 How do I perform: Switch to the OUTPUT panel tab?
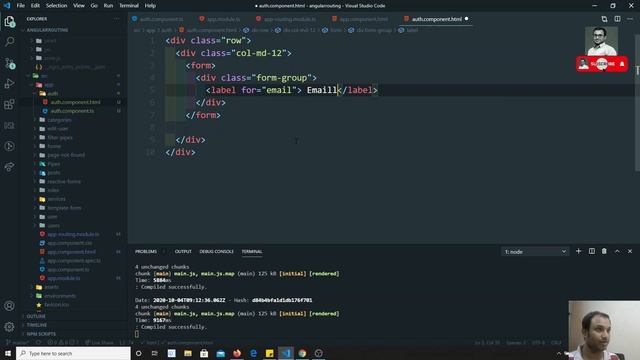click(x=183, y=251)
